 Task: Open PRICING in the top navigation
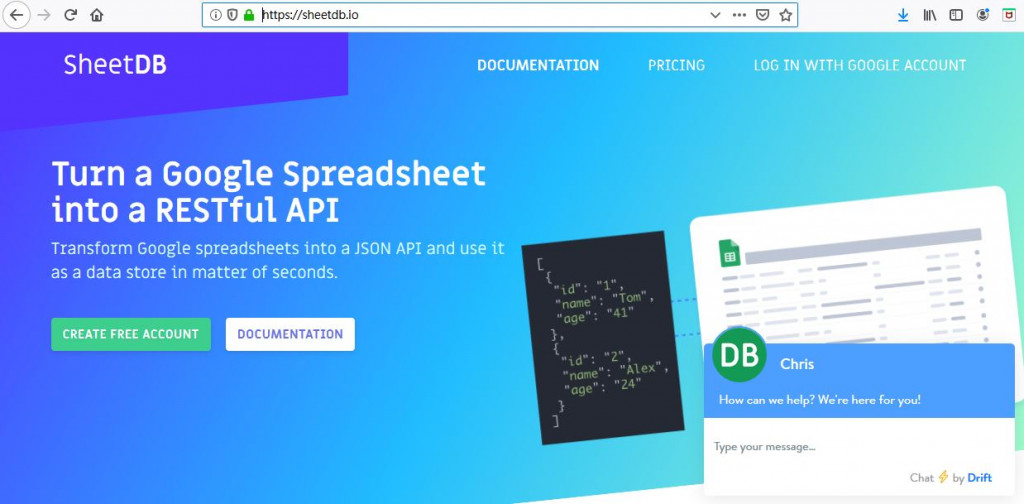point(677,65)
